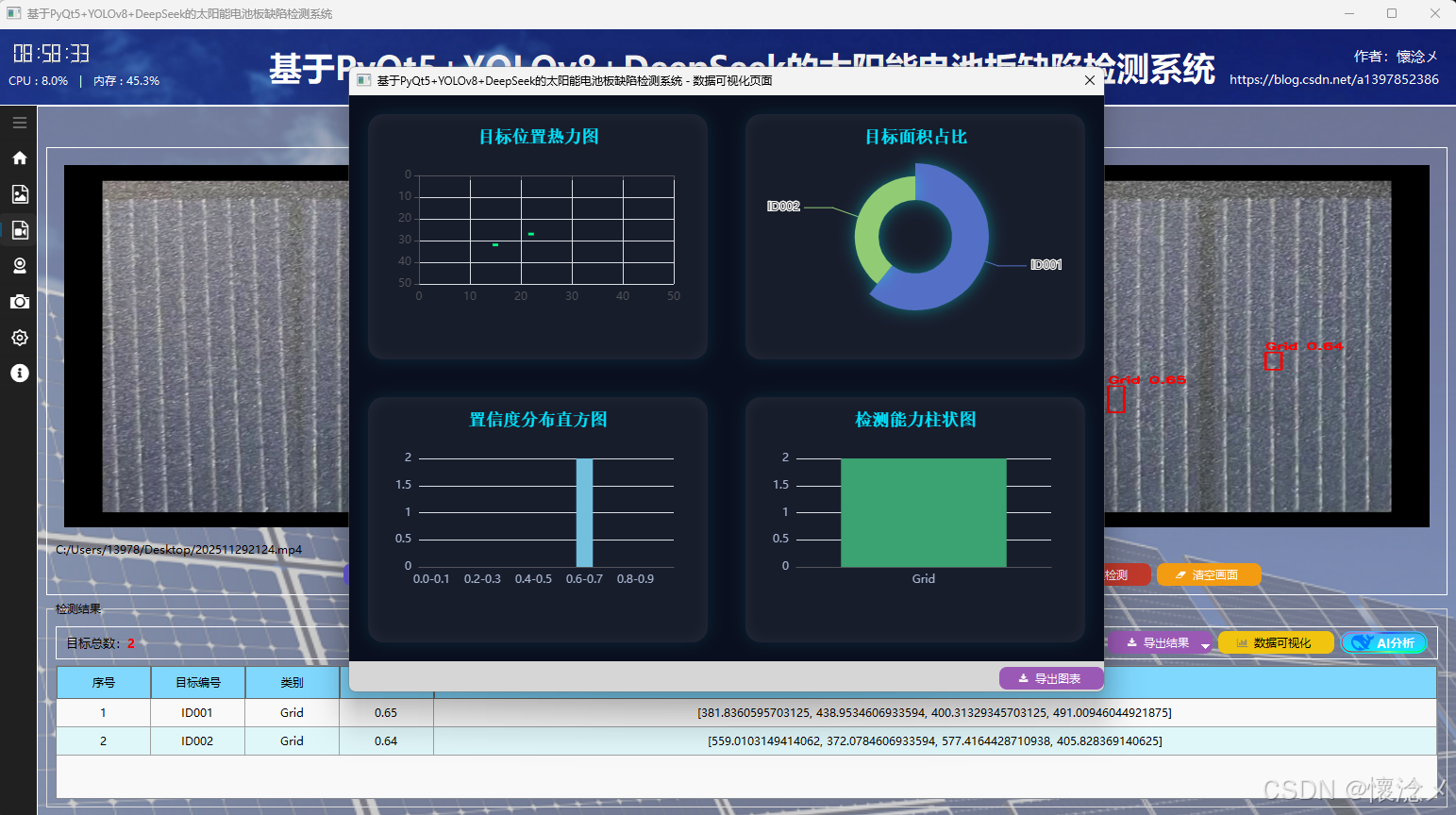Click the 导出图表 export button
Screen dimensions: 1456x815
1051,678
